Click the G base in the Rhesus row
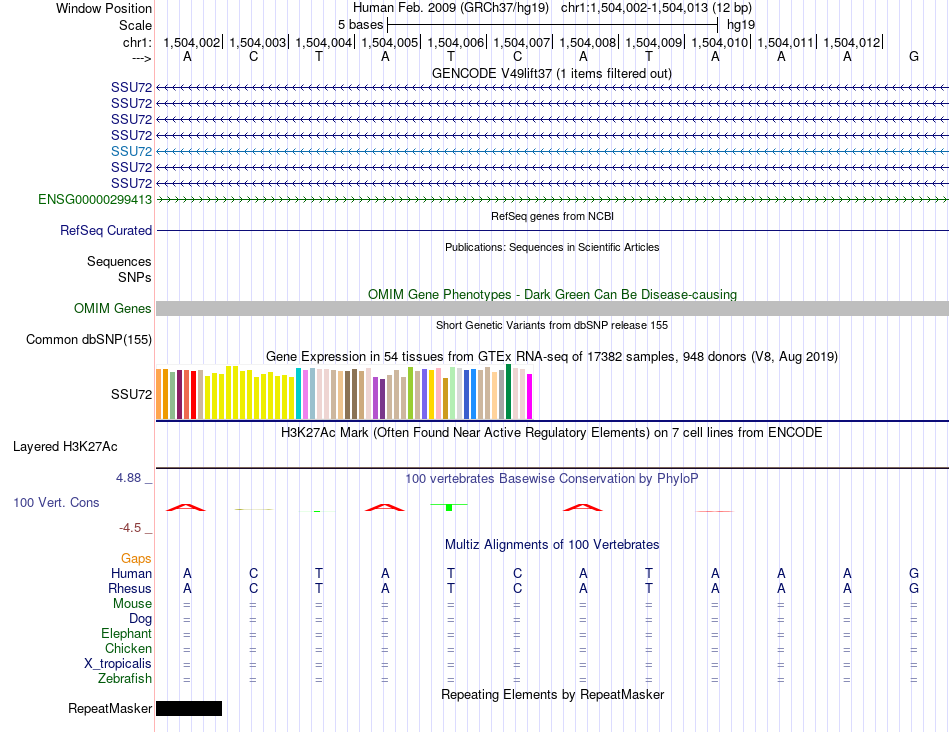Viewport: 950px width, 732px height. click(914, 588)
